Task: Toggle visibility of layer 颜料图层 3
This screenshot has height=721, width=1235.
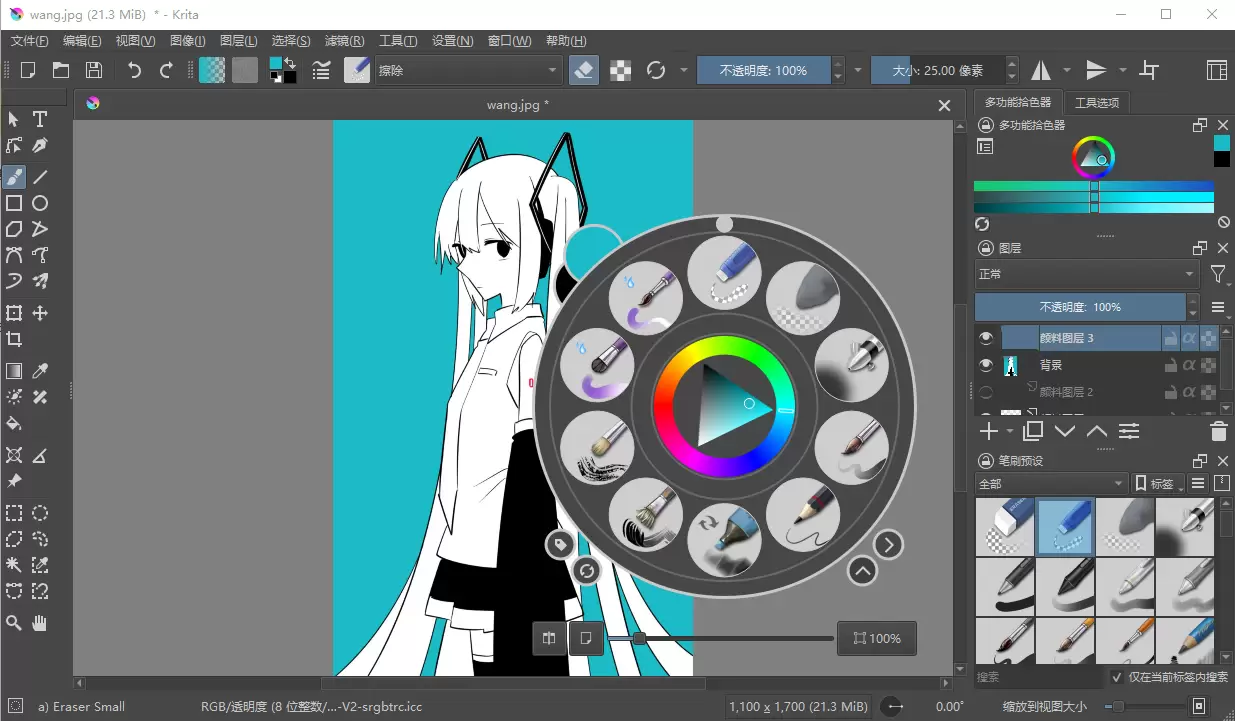Action: point(986,338)
